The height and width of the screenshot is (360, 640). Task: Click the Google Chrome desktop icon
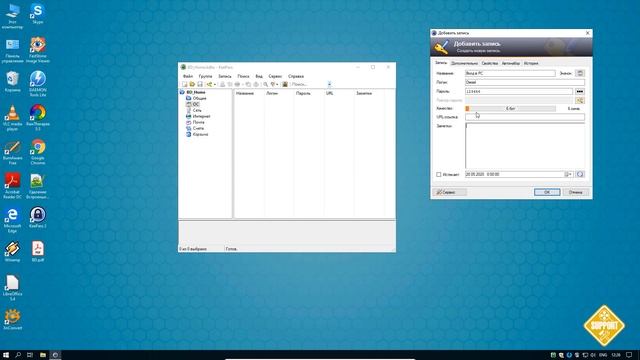pos(38,151)
